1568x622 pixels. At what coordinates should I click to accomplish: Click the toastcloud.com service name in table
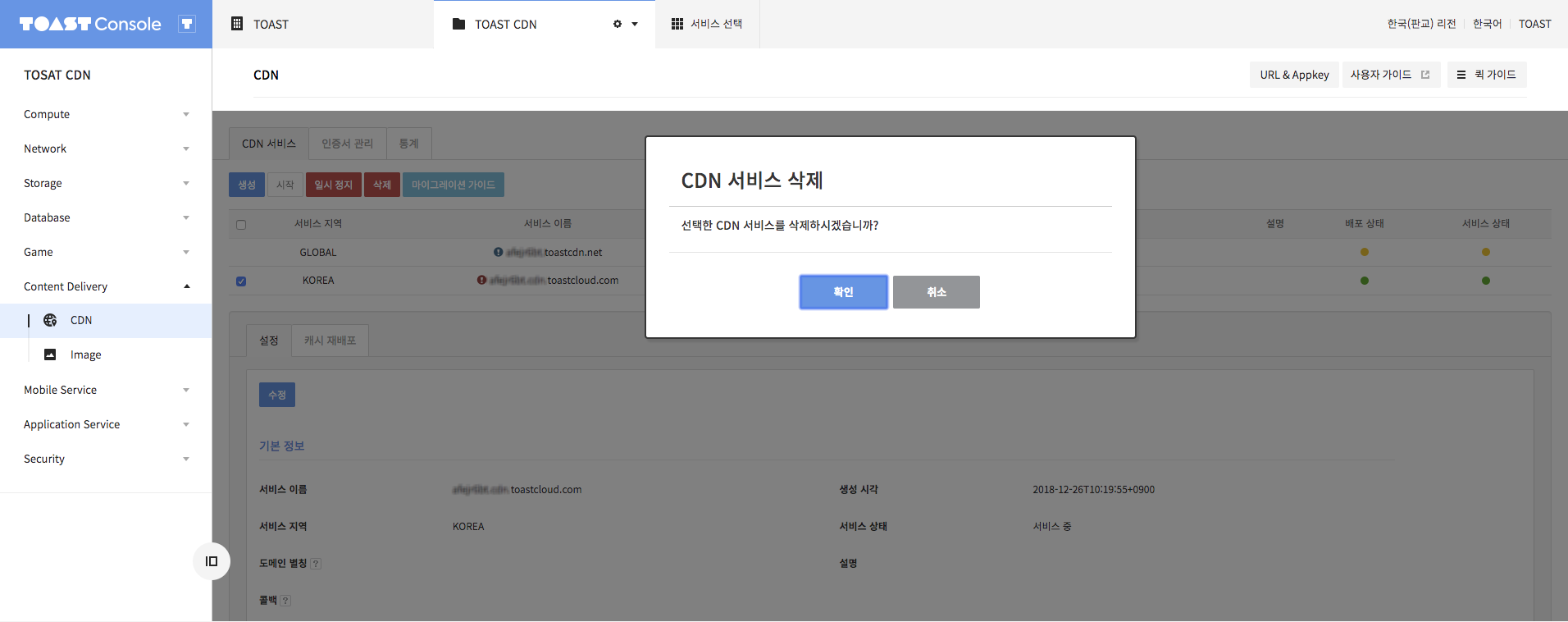coord(554,281)
